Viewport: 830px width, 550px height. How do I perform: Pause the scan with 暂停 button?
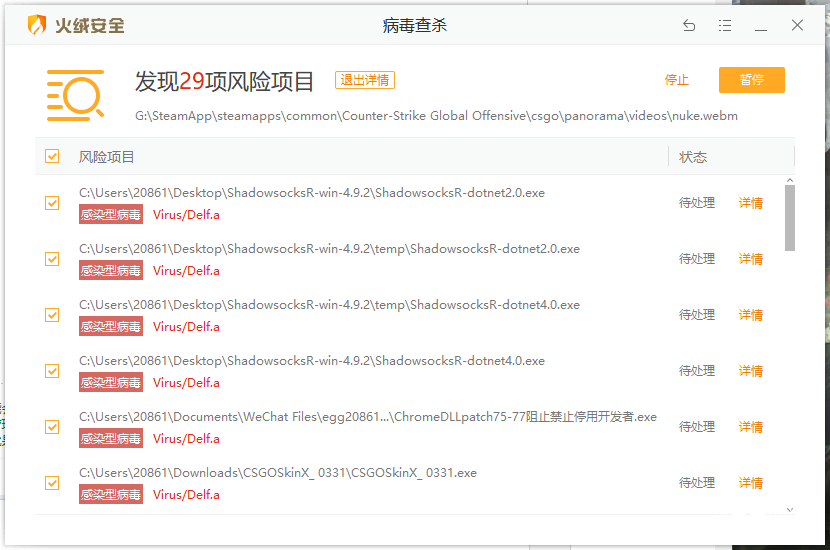point(752,80)
